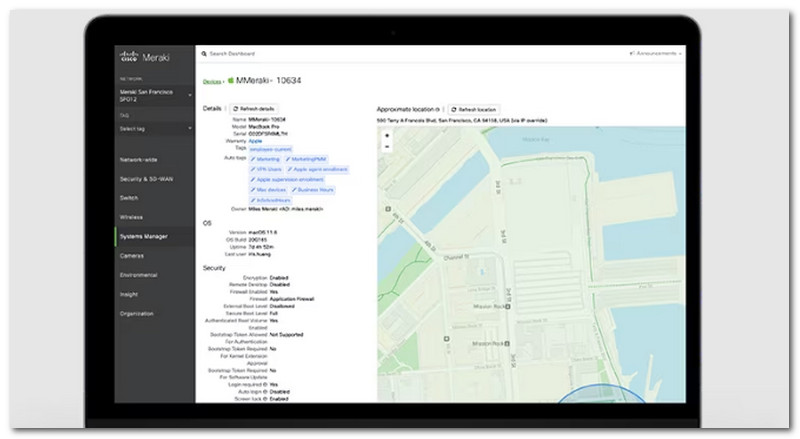Click the 500 Terry A Francois Blvd address
This screenshot has height=439, width=800.
tap(462, 121)
